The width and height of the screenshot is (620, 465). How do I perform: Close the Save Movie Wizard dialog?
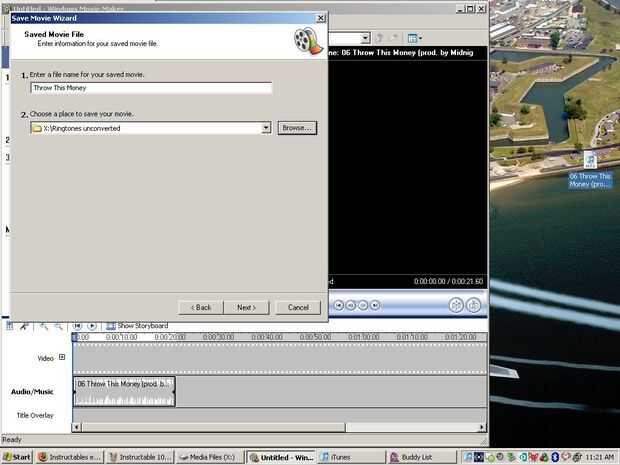pos(321,18)
